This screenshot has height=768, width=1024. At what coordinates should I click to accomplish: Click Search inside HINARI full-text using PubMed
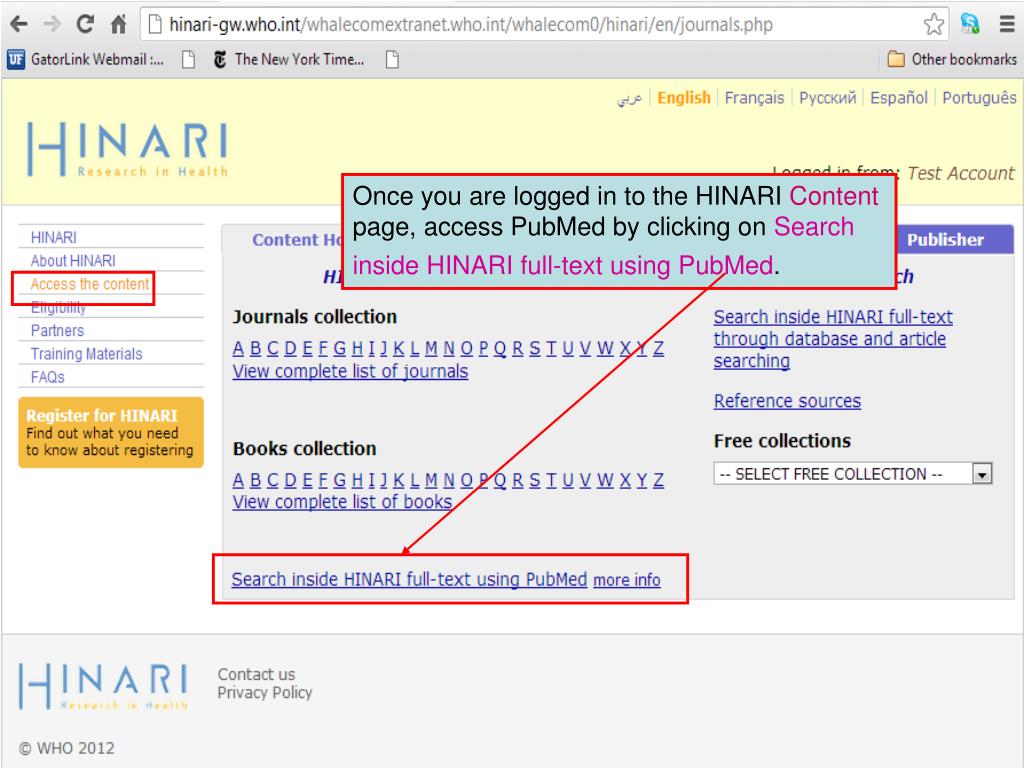point(409,579)
